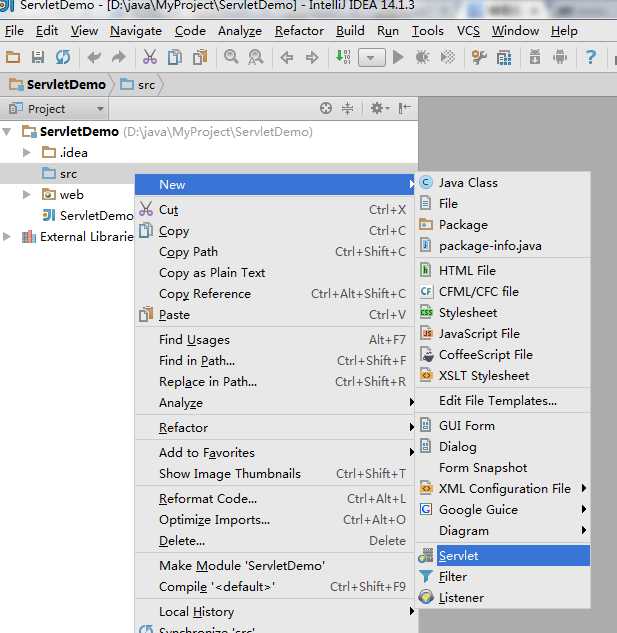This screenshot has height=633, width=617.
Task: Open the run configuration dropdown
Action: point(371,57)
